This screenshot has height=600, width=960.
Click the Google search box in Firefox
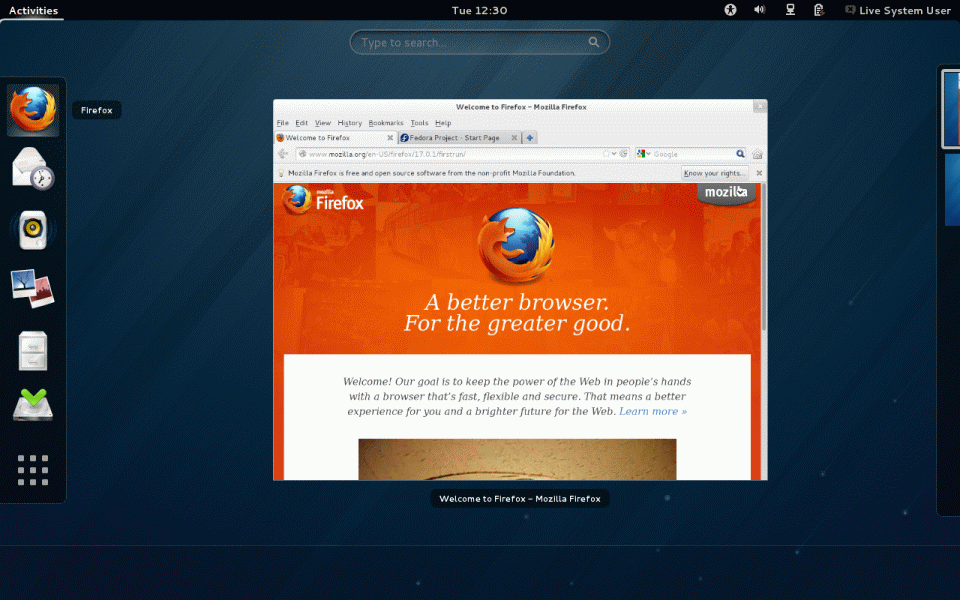tap(693, 154)
